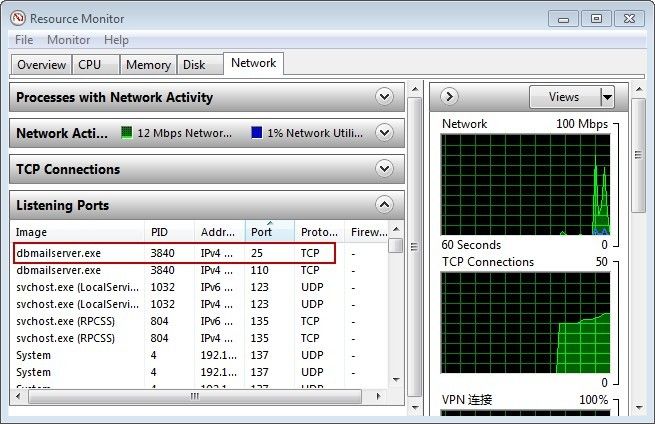Click graphs pane scroll-up arrow
The height and width of the screenshot is (424, 655).
tap(639, 89)
